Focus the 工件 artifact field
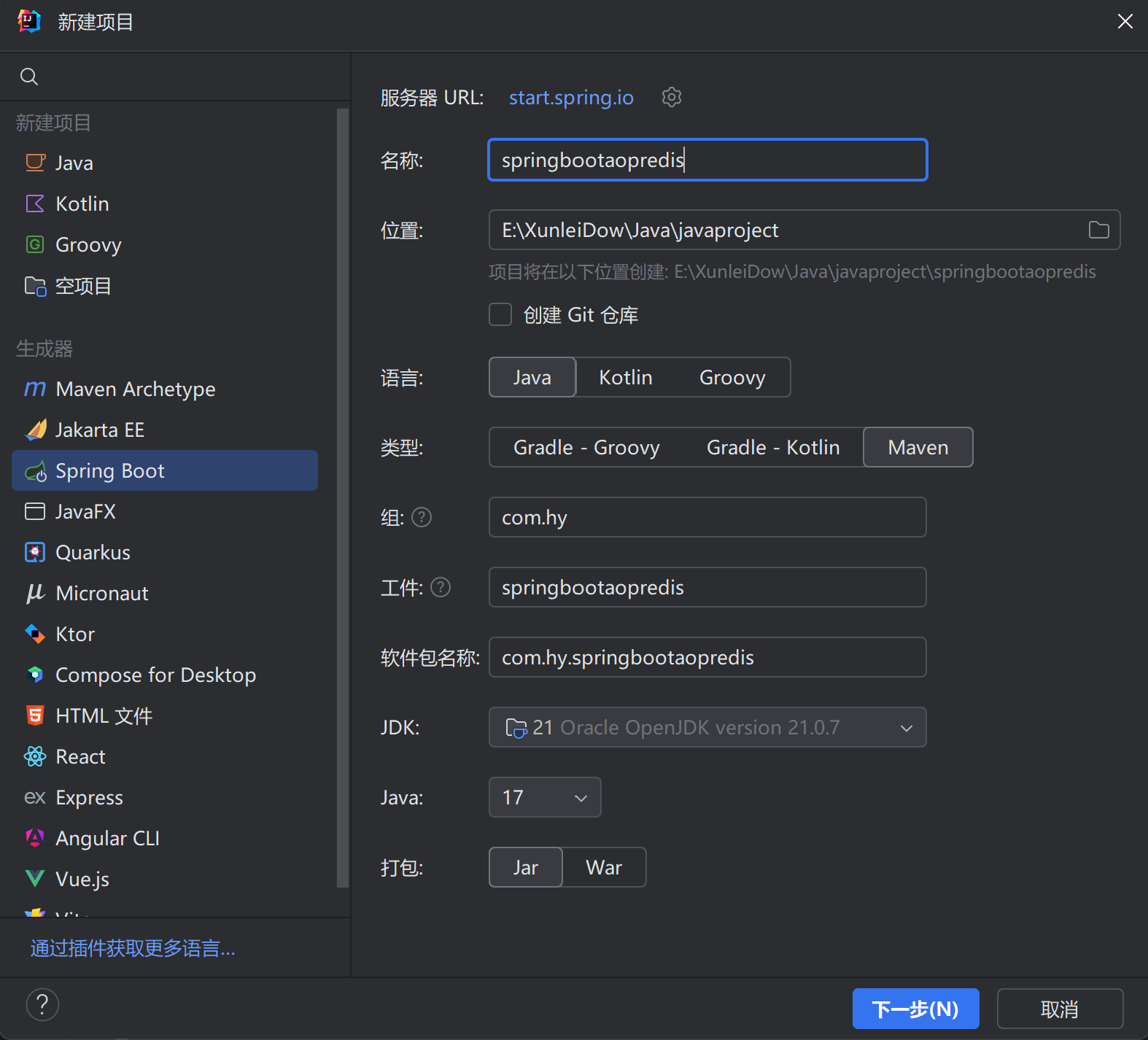Image resolution: width=1148 pixels, height=1040 pixels. [707, 587]
